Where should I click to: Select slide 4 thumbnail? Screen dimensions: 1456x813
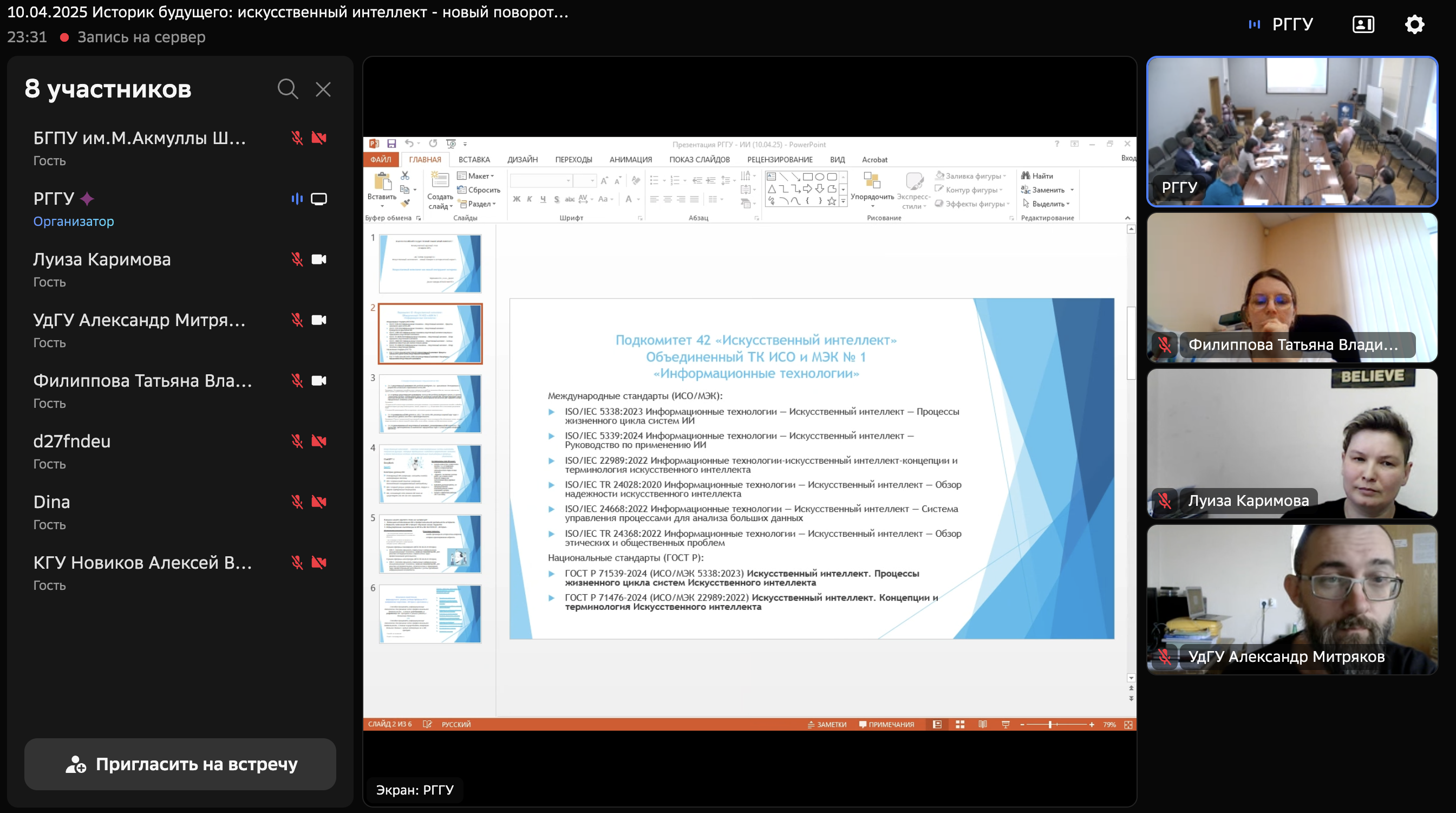click(430, 474)
